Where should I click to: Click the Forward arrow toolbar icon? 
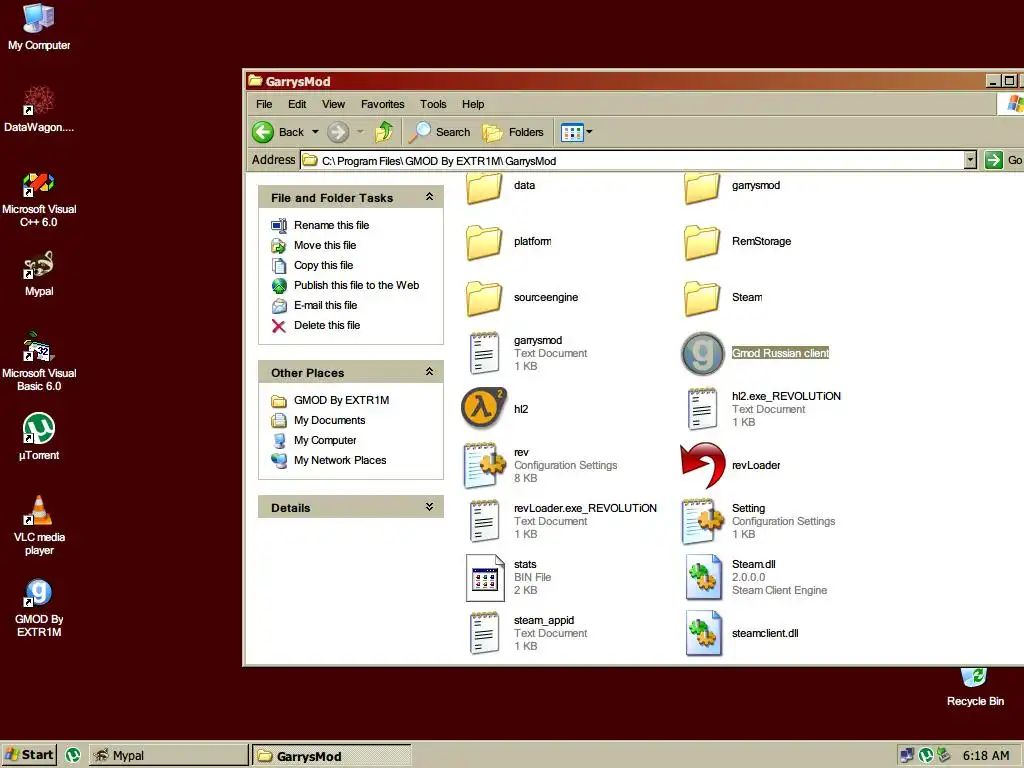338,132
